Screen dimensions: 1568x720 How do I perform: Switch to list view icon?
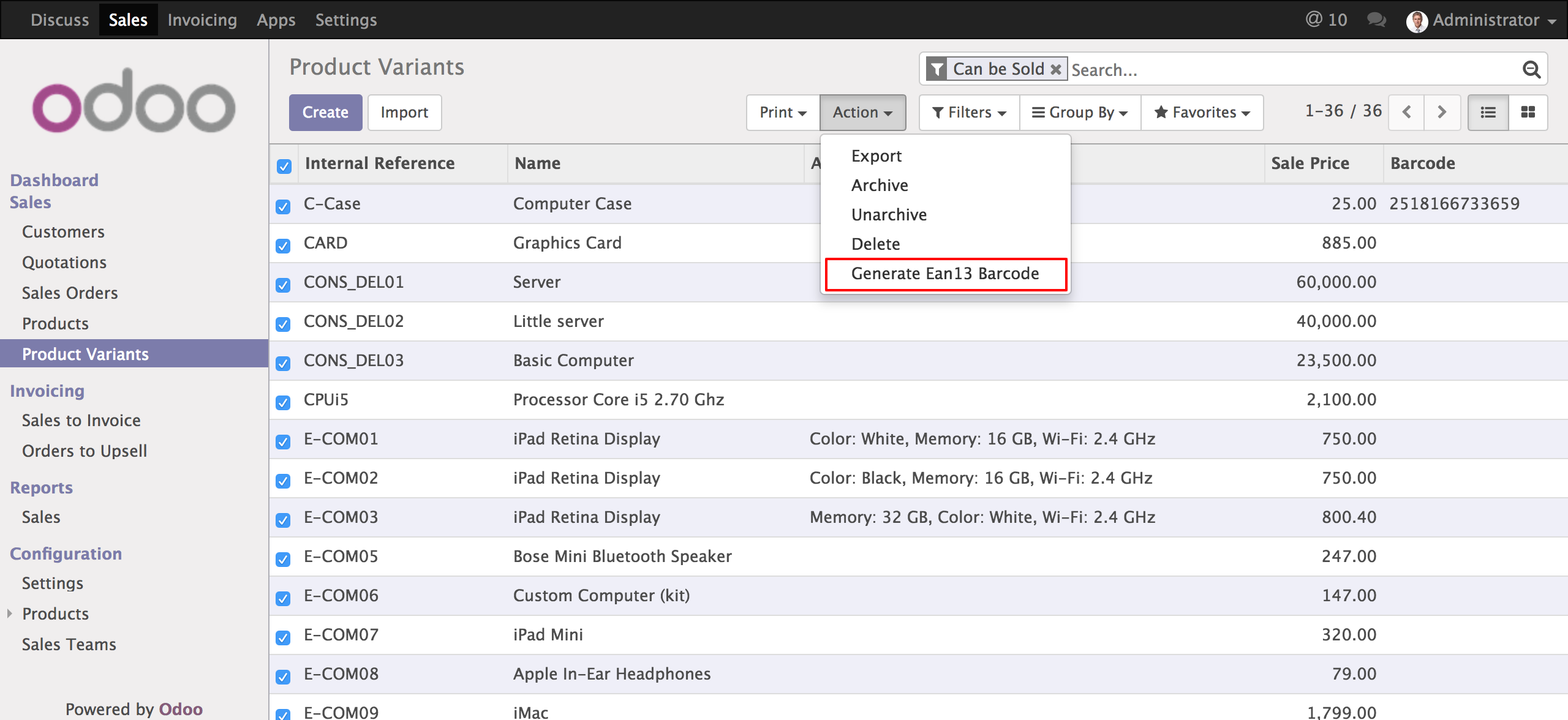(x=1488, y=113)
